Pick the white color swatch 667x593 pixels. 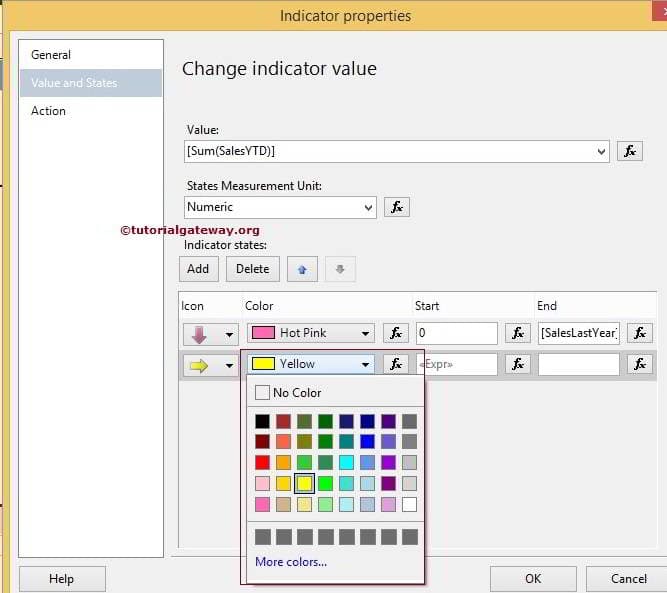coord(409,505)
